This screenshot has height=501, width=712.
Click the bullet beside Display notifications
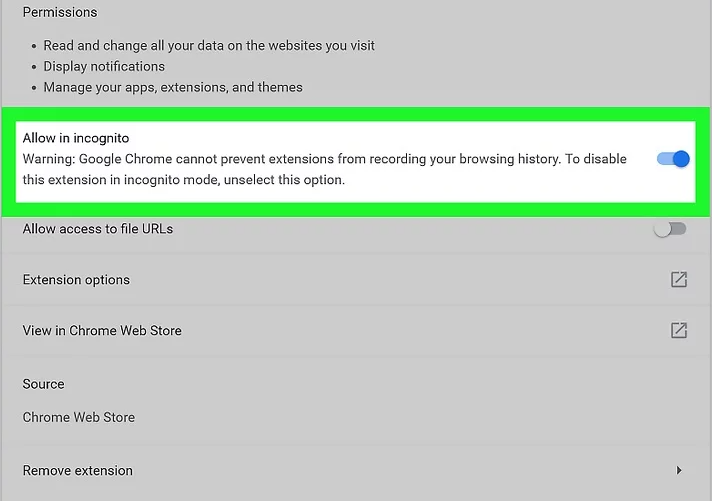pyautogui.click(x=34, y=67)
